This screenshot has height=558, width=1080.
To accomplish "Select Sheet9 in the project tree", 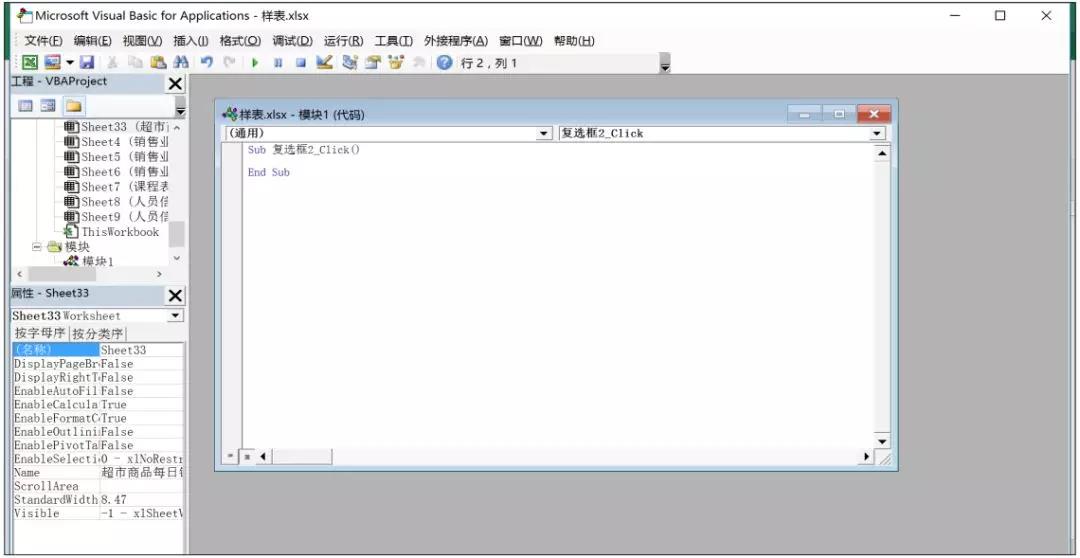I will tap(117, 217).
